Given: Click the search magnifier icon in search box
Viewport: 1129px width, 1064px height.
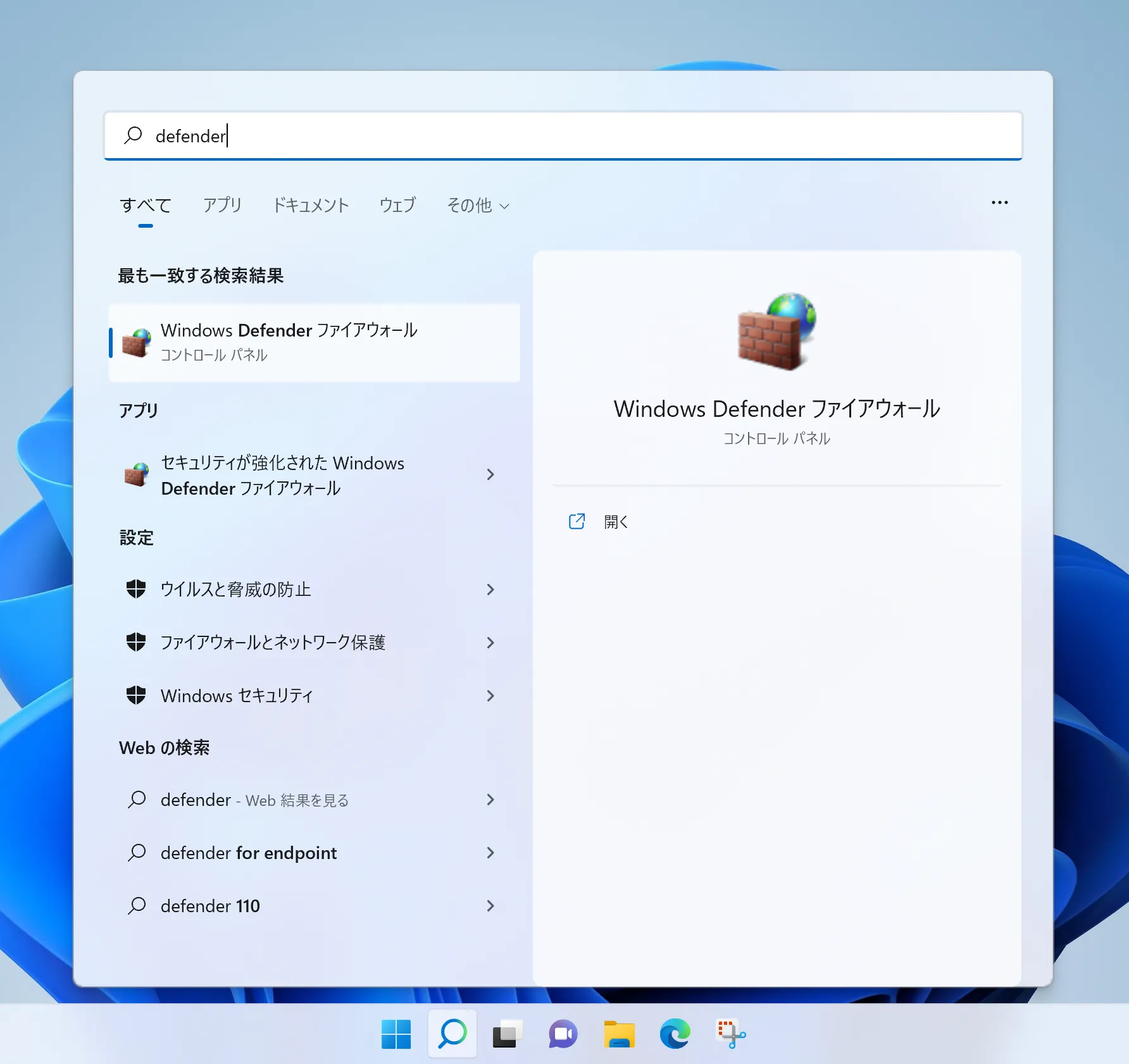Looking at the screenshot, I should pos(133,135).
